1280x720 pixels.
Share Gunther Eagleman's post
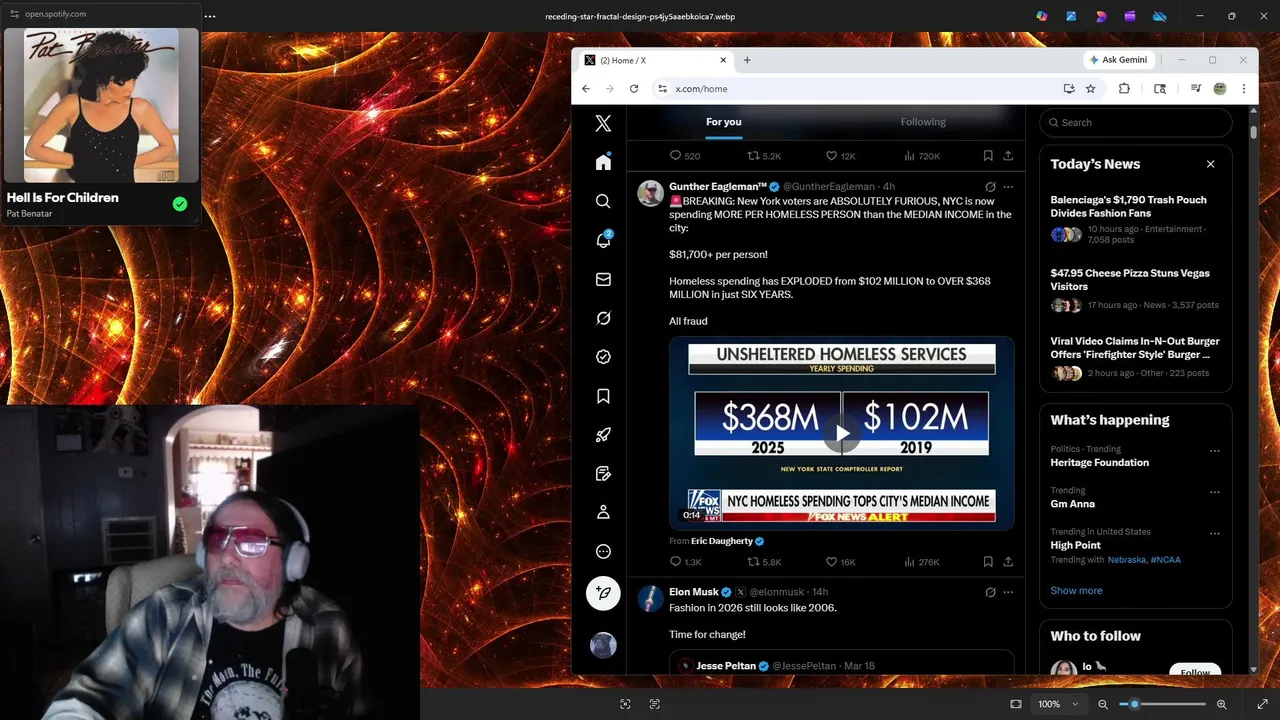pyautogui.click(x=1008, y=562)
